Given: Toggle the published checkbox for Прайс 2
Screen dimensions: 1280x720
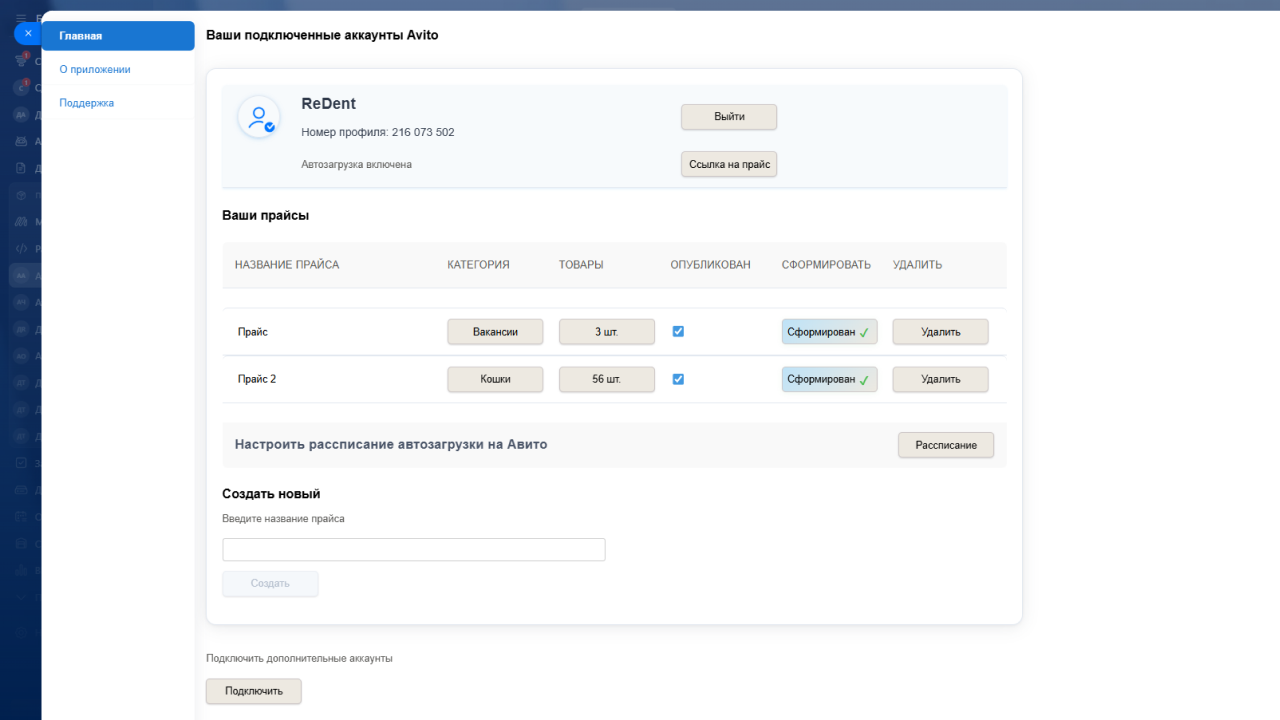Looking at the screenshot, I should click(x=678, y=379).
